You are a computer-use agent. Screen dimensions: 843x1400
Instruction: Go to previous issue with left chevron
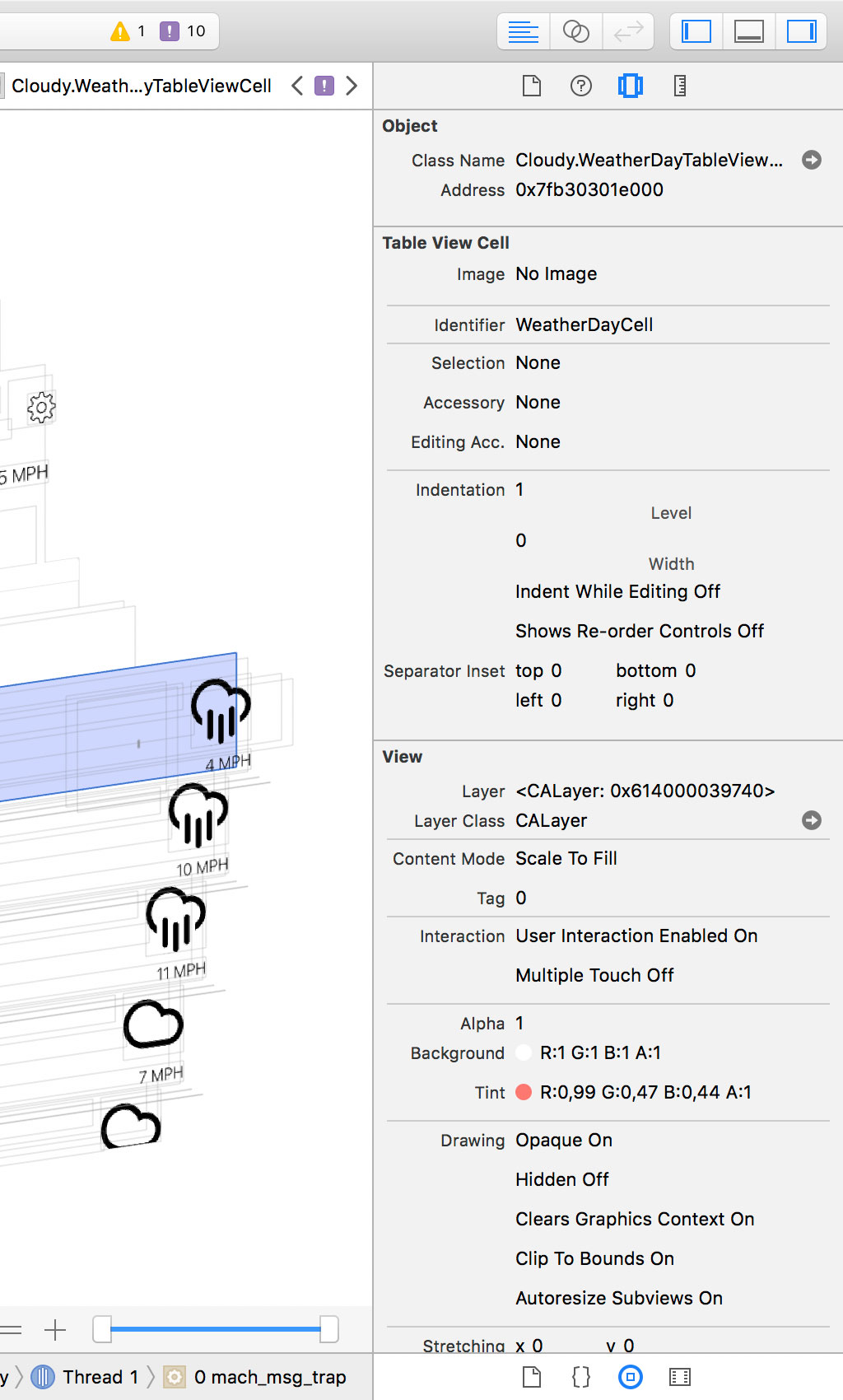tap(297, 86)
